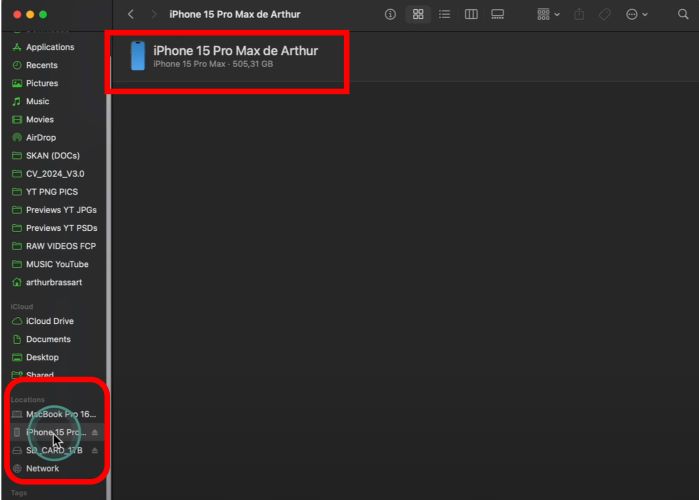Click the Network globe icon
This screenshot has height=500, width=699.
pyautogui.click(x=17, y=468)
